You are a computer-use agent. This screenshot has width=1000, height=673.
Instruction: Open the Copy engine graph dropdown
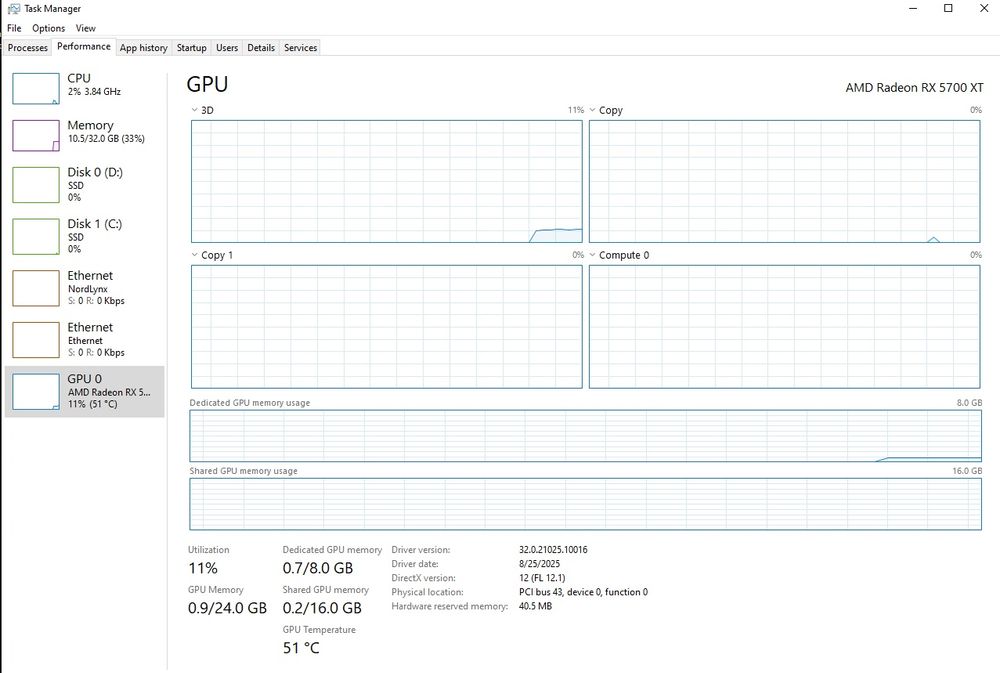[592, 110]
